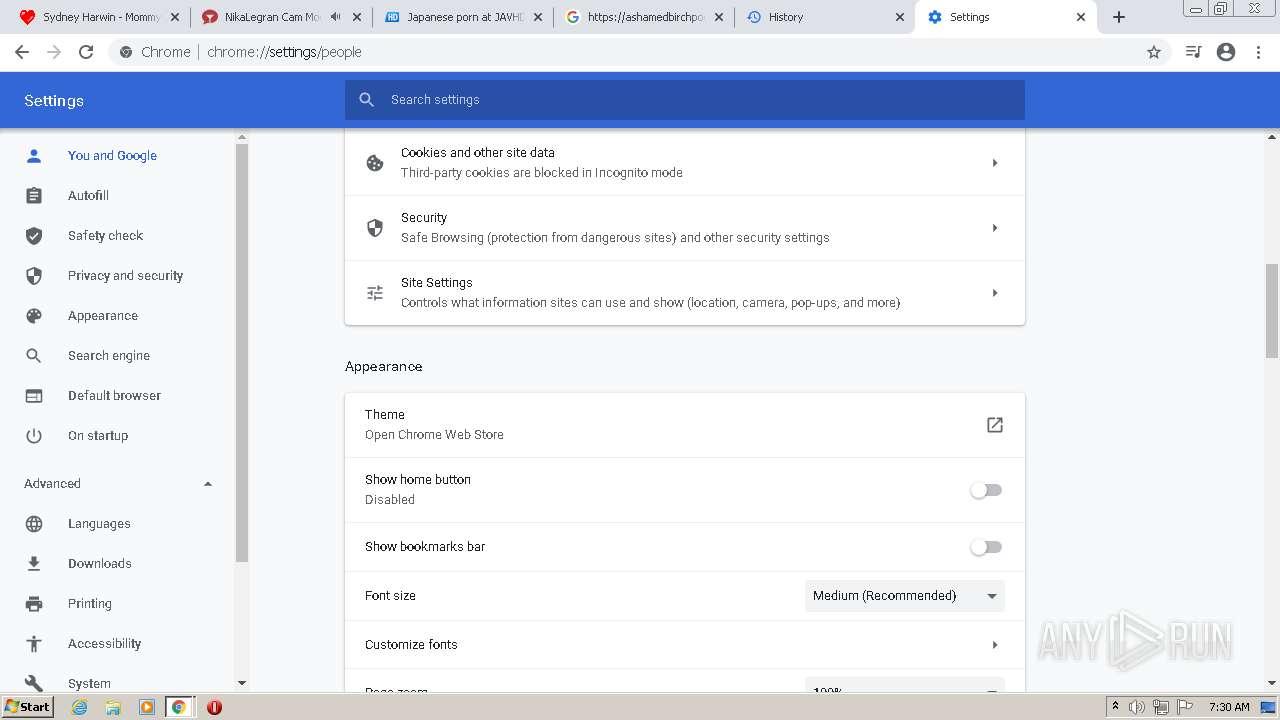The image size is (1280, 720).
Task: Click the On startup power icon
Action: [34, 436]
